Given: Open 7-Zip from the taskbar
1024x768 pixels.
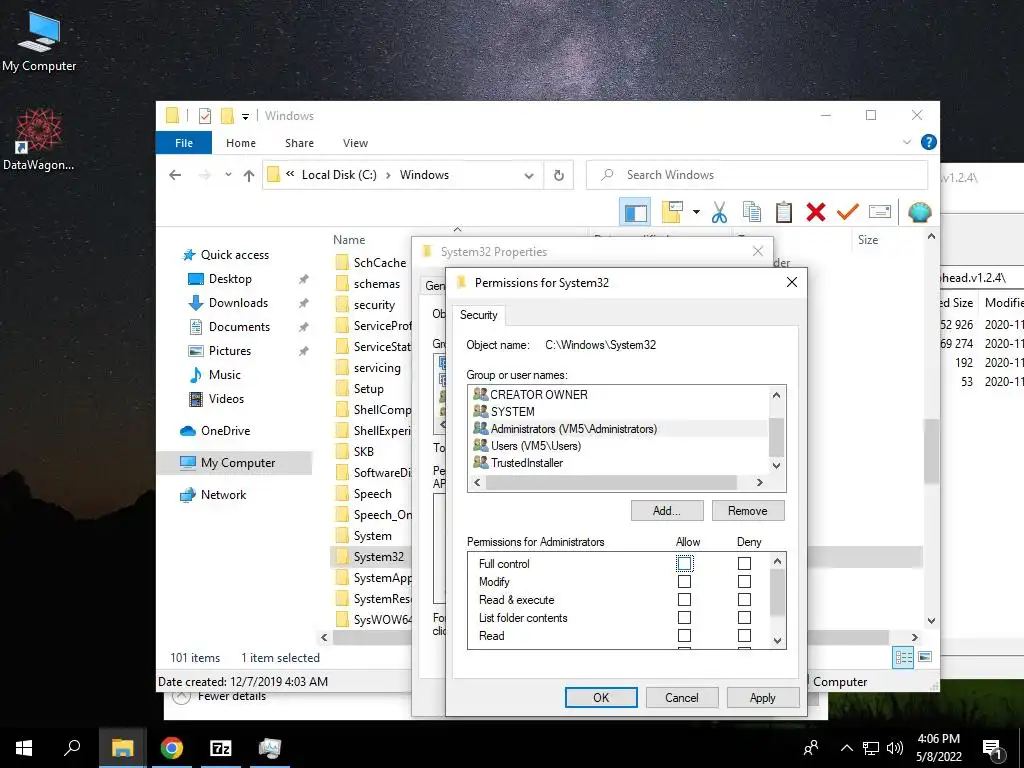Looking at the screenshot, I should (221, 748).
